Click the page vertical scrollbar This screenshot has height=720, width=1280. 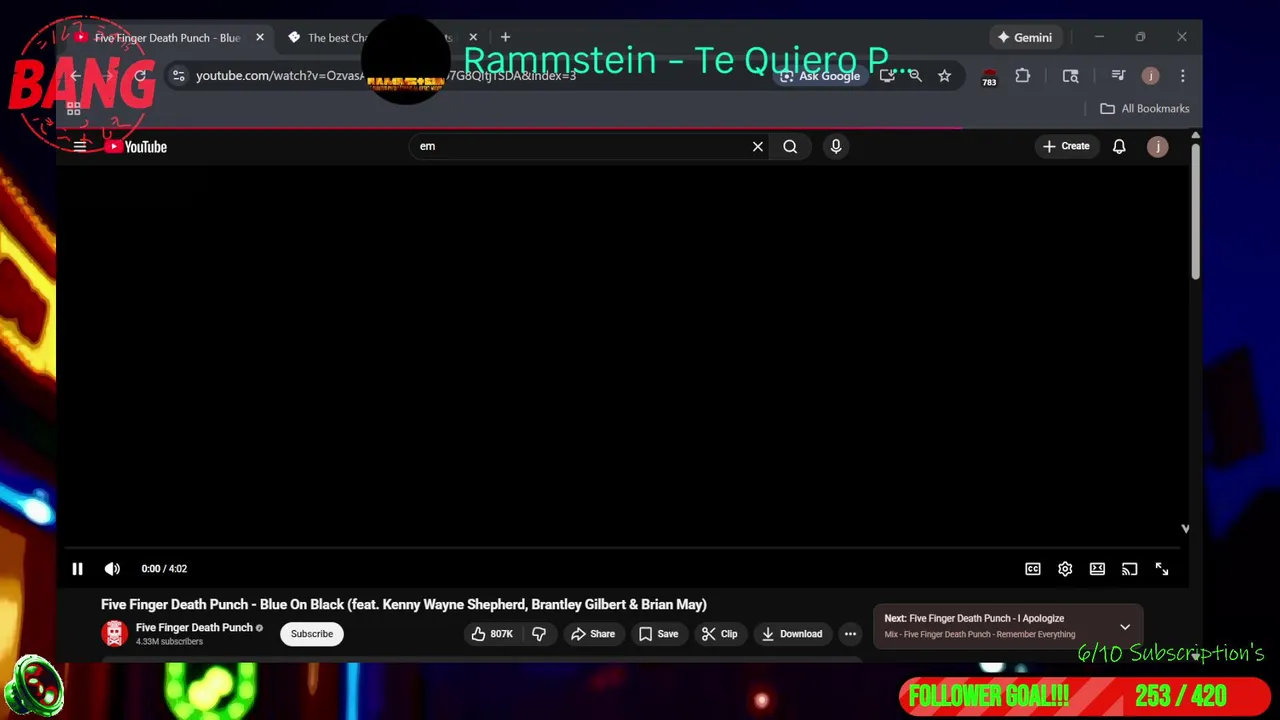pos(1195,212)
